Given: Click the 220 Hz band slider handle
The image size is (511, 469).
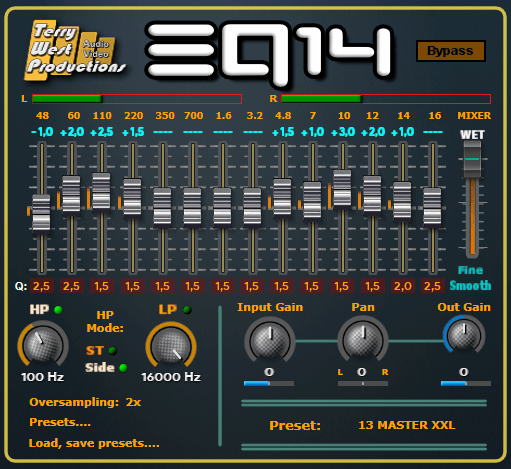Looking at the screenshot, I should point(132,199).
